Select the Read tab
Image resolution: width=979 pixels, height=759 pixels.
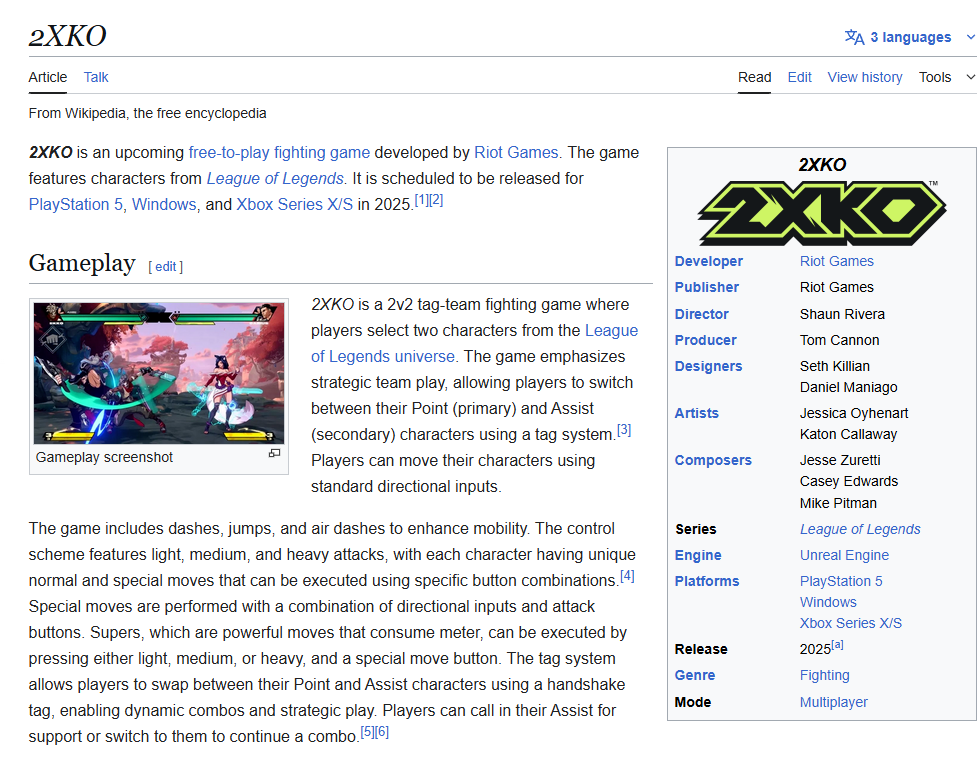pos(754,77)
